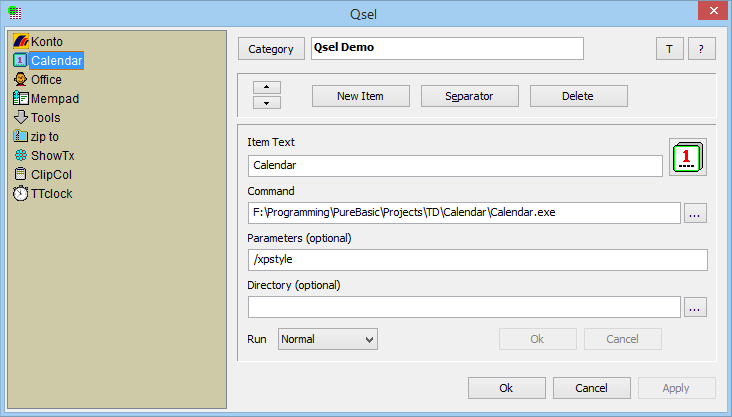Image resolution: width=732 pixels, height=417 pixels.
Task: Move item up with the up arrow
Action: coord(267,87)
